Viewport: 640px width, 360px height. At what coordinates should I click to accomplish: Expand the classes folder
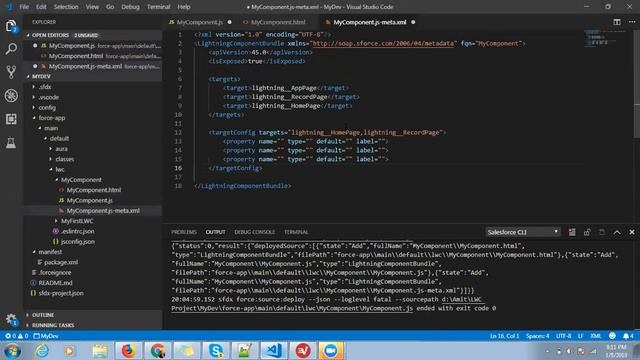(93, 159)
